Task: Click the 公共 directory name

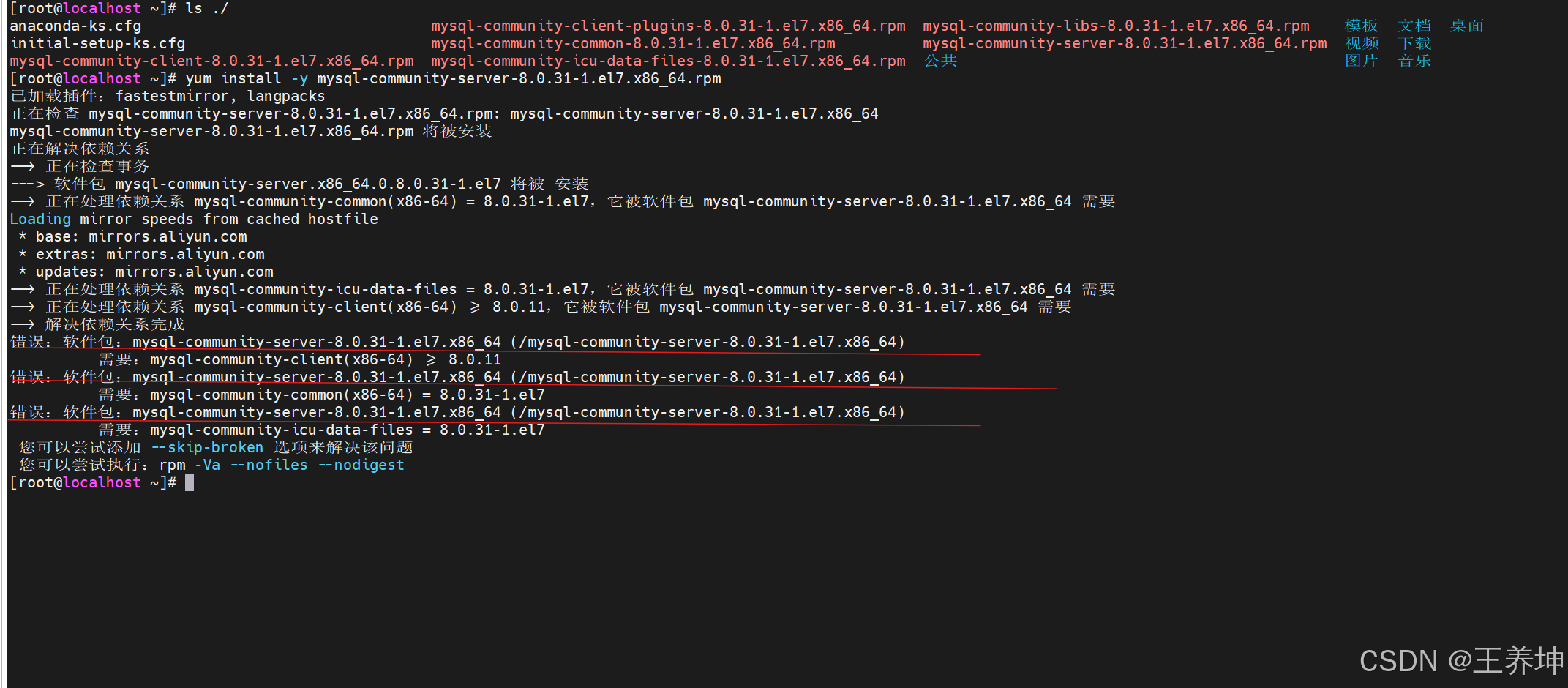Action: point(940,61)
